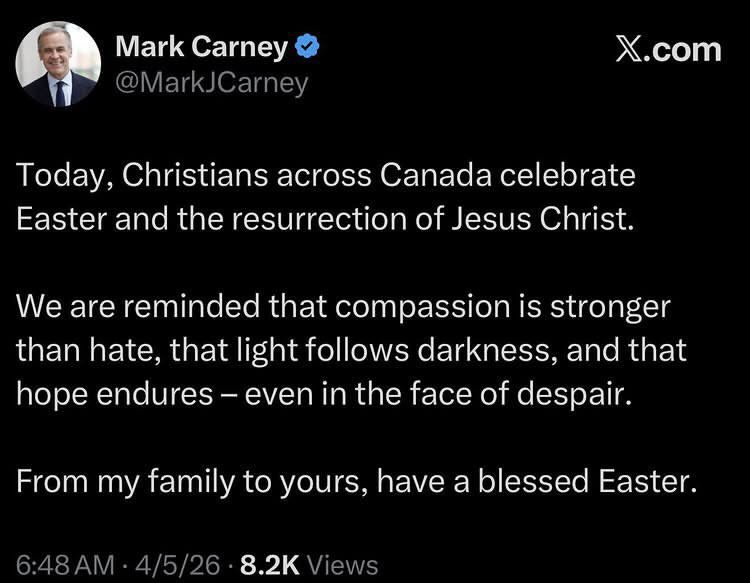Click the "Views" label
This screenshot has height=583, width=750.
click(x=343, y=564)
